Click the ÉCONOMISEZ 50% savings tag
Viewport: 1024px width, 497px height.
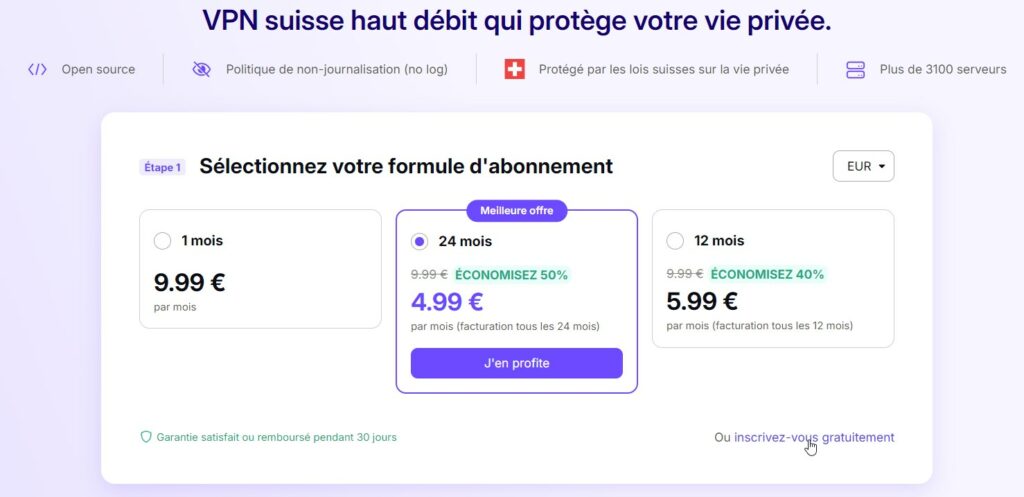pyautogui.click(x=511, y=274)
